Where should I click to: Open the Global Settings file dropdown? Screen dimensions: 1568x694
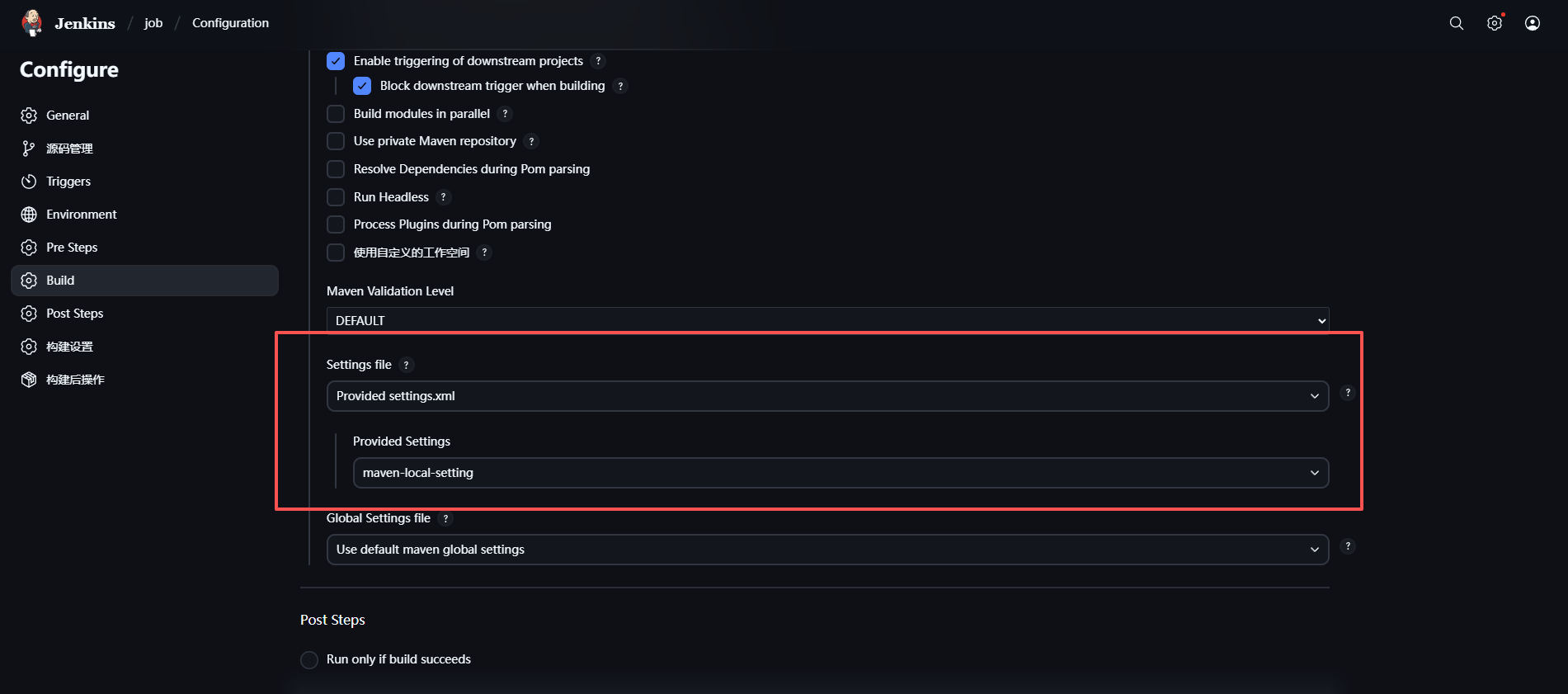(827, 550)
